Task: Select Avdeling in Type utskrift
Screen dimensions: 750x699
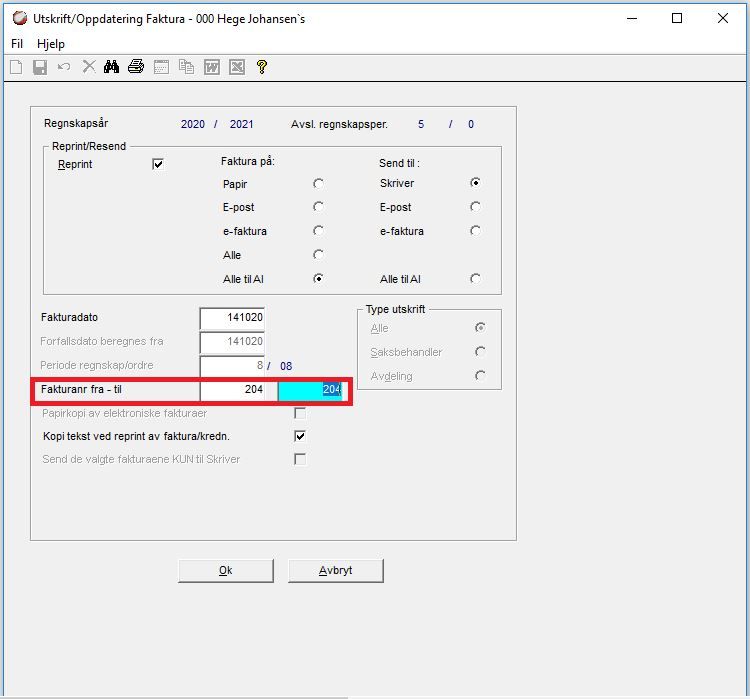Action: (x=480, y=376)
